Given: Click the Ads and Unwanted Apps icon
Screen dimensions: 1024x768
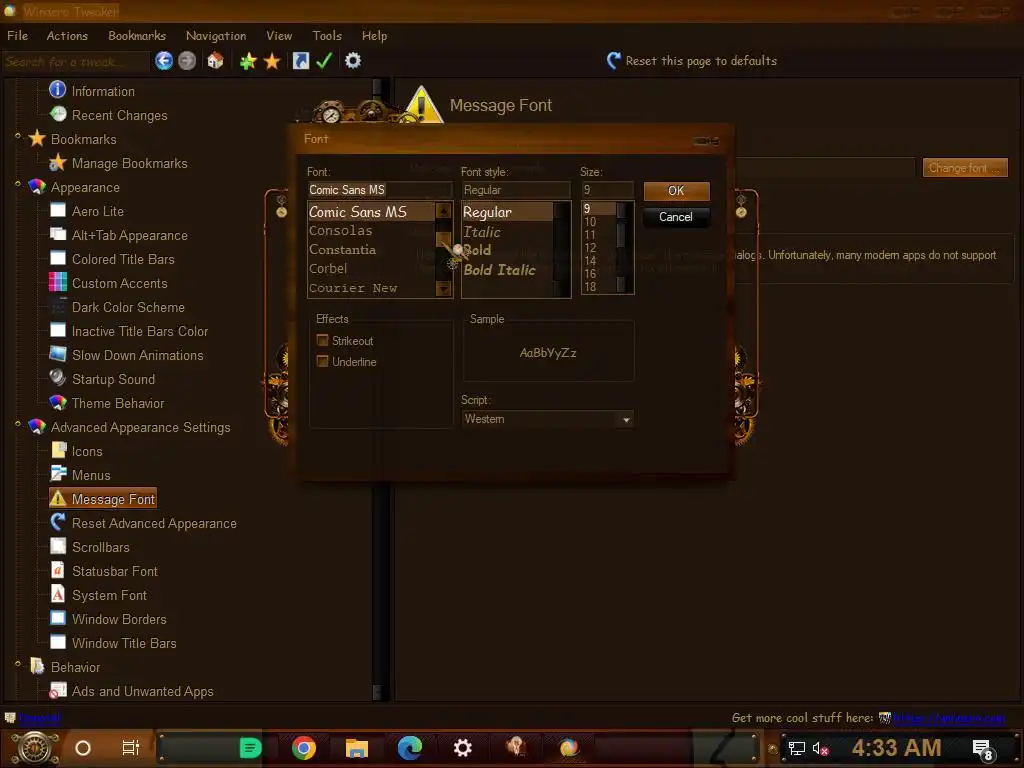Looking at the screenshot, I should [x=57, y=690].
